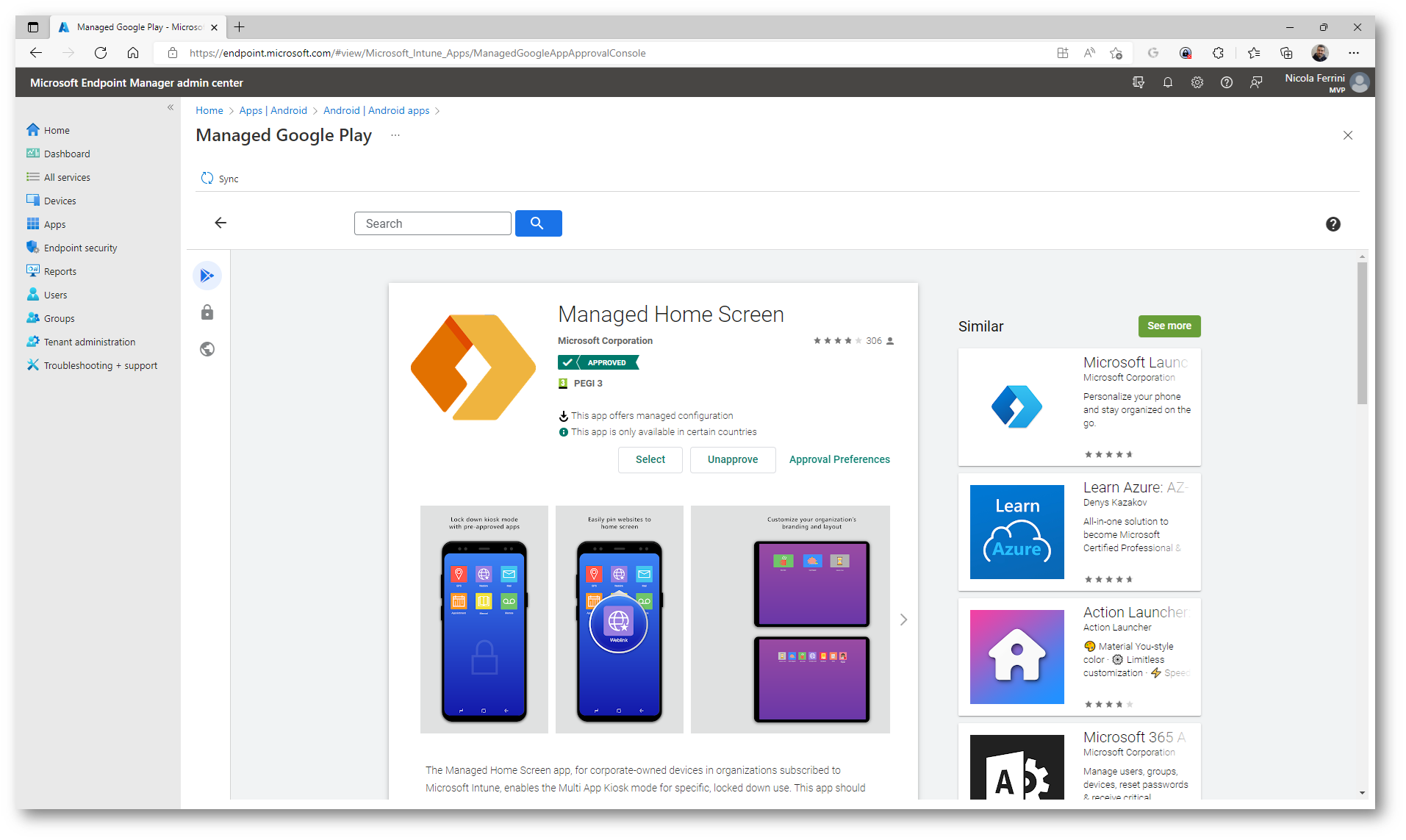The width and height of the screenshot is (1406, 840).
Task: Close the Managed Google Play blade
Action: pos(1348,135)
